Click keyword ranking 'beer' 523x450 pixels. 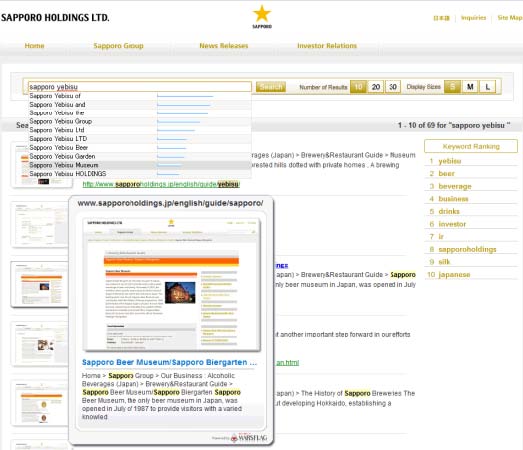(x=446, y=173)
